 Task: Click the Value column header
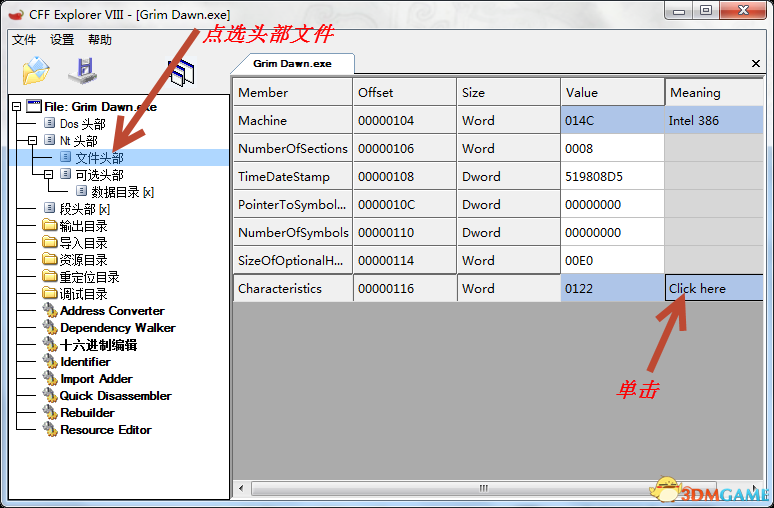613,92
